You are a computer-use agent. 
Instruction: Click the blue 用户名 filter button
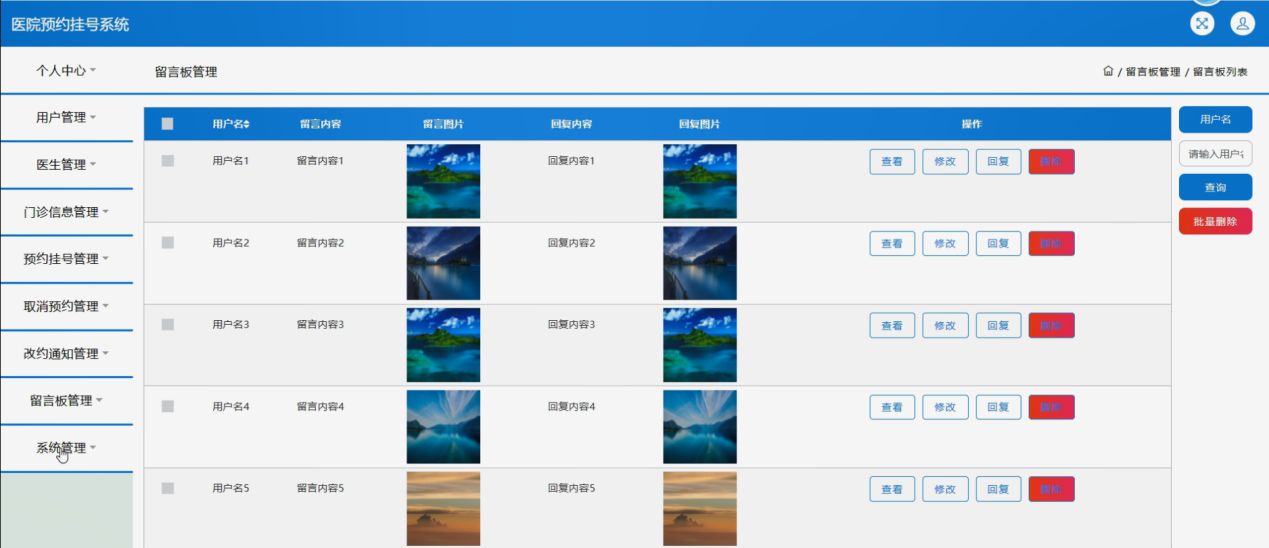pyautogui.click(x=1215, y=120)
